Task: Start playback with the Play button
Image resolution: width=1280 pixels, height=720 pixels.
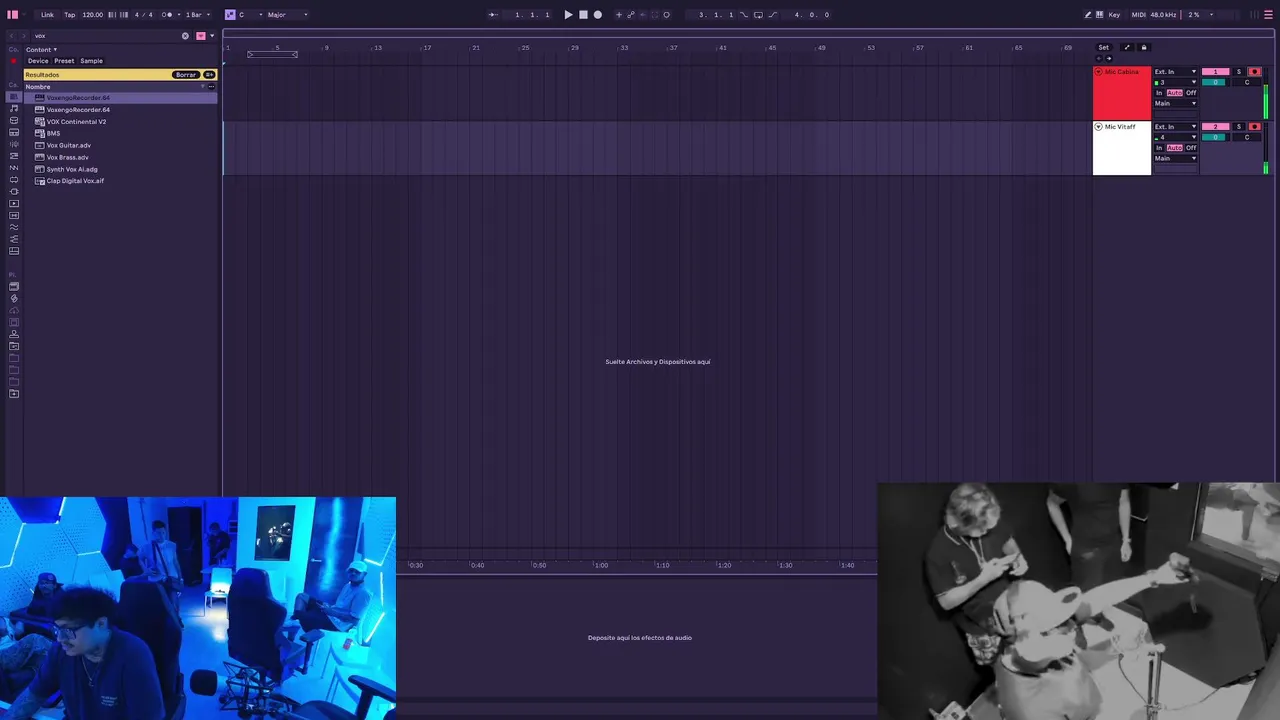Action: (569, 15)
